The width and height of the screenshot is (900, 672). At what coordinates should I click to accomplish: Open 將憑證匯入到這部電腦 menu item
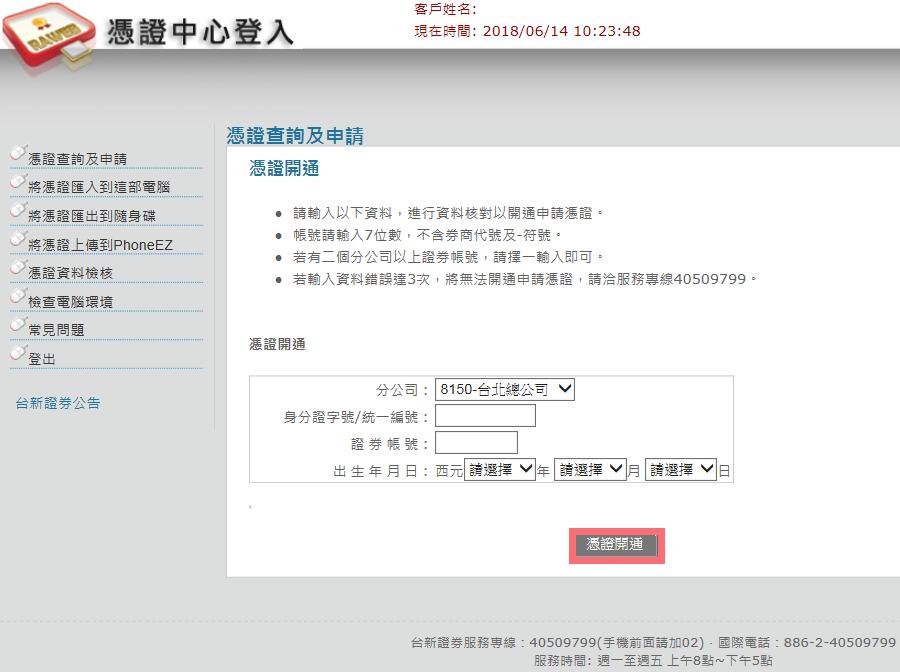[x=99, y=187]
